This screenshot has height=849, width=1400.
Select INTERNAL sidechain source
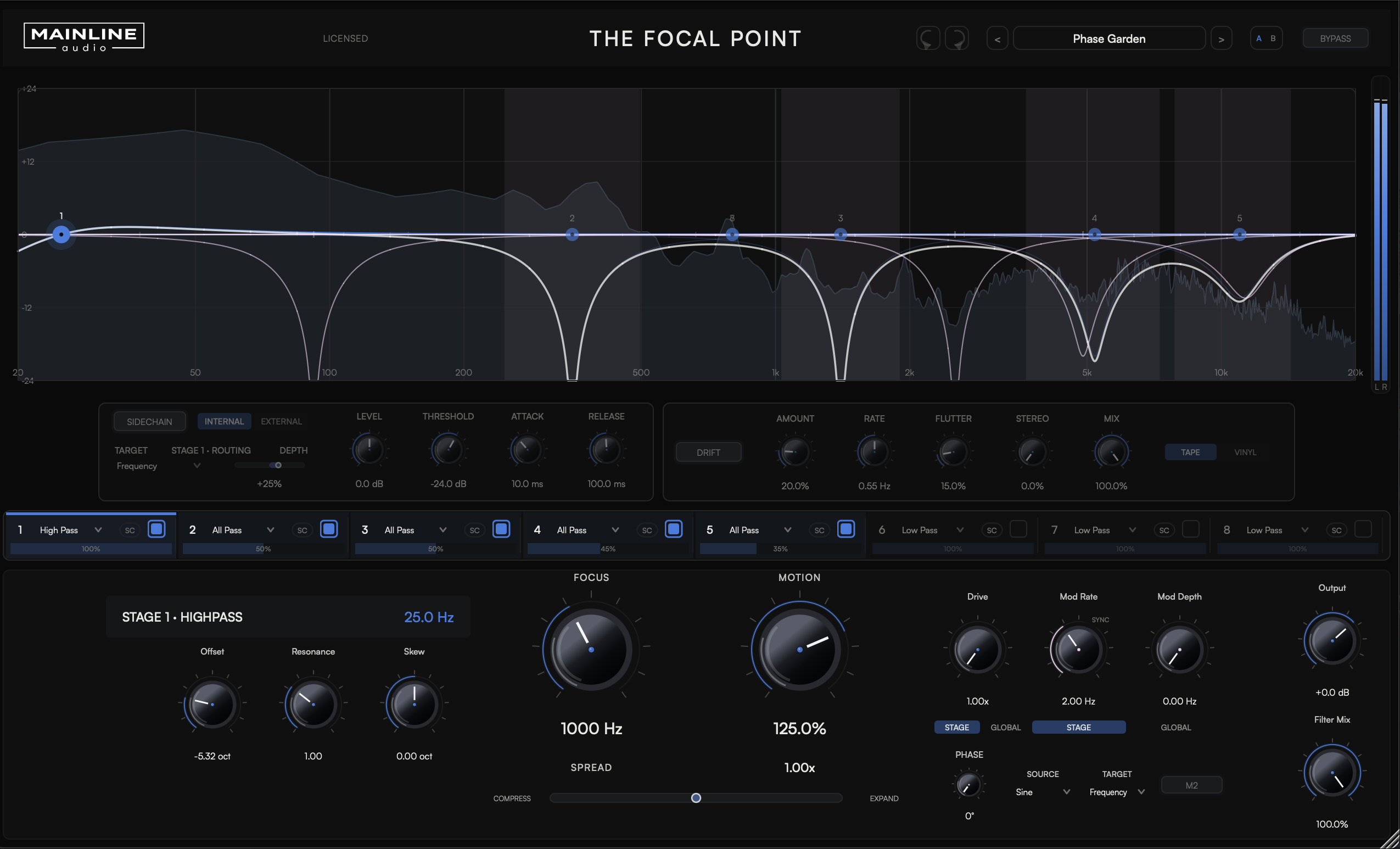pyautogui.click(x=224, y=421)
